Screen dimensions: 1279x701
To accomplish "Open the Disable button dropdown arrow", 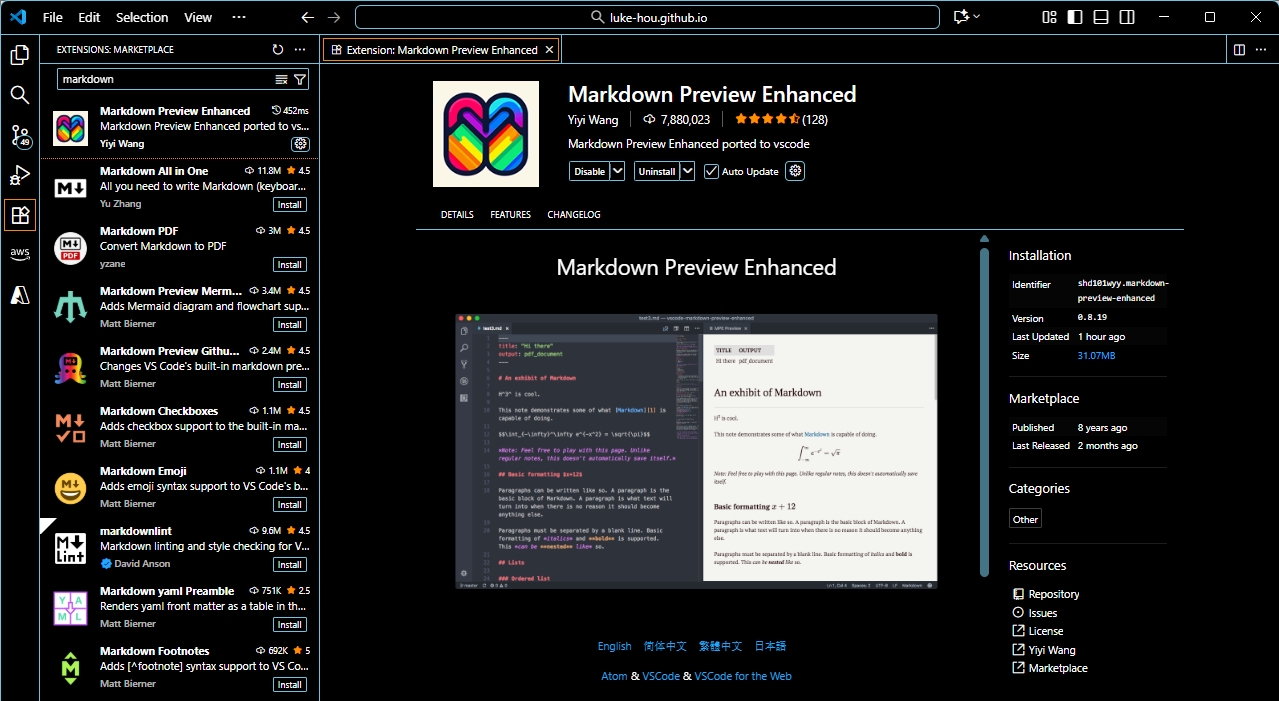I will point(617,171).
